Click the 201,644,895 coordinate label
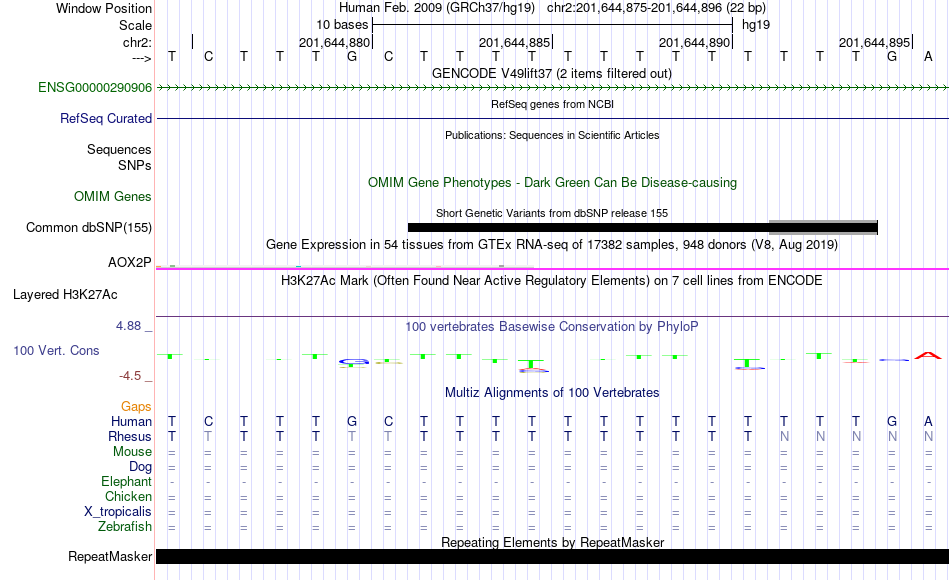The width and height of the screenshot is (950, 580). [874, 42]
